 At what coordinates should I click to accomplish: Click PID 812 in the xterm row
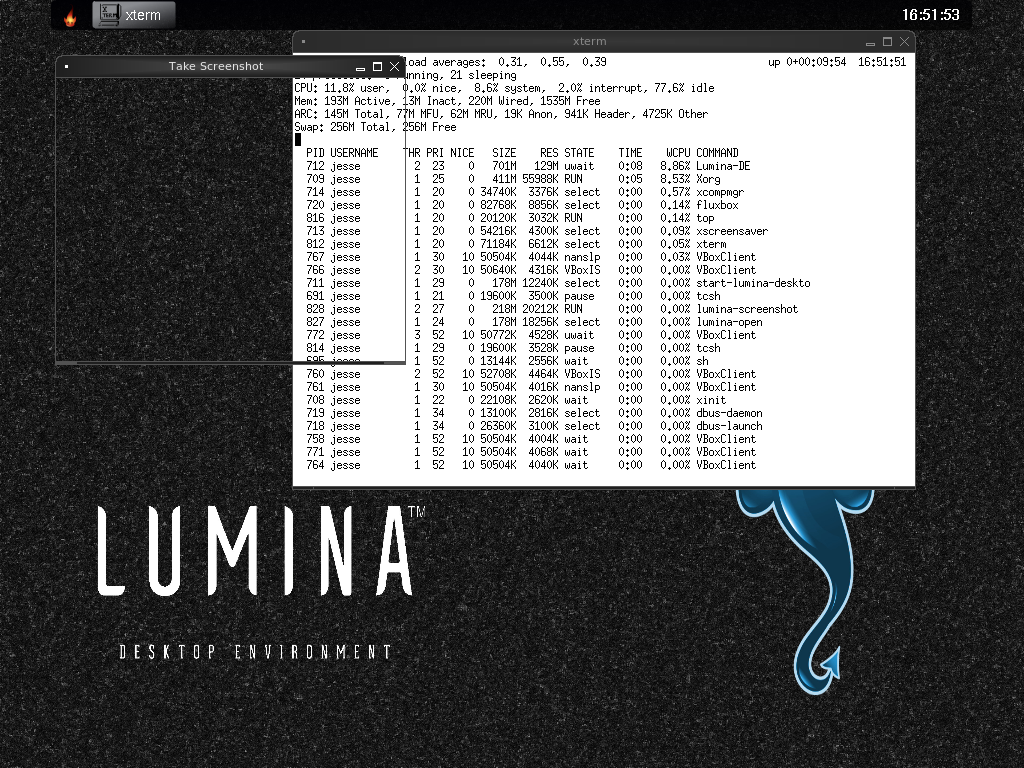click(315, 244)
